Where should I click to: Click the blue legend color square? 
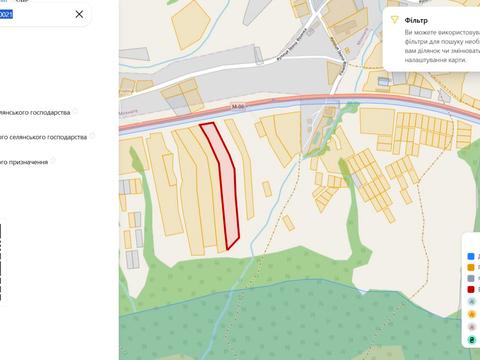(471, 256)
